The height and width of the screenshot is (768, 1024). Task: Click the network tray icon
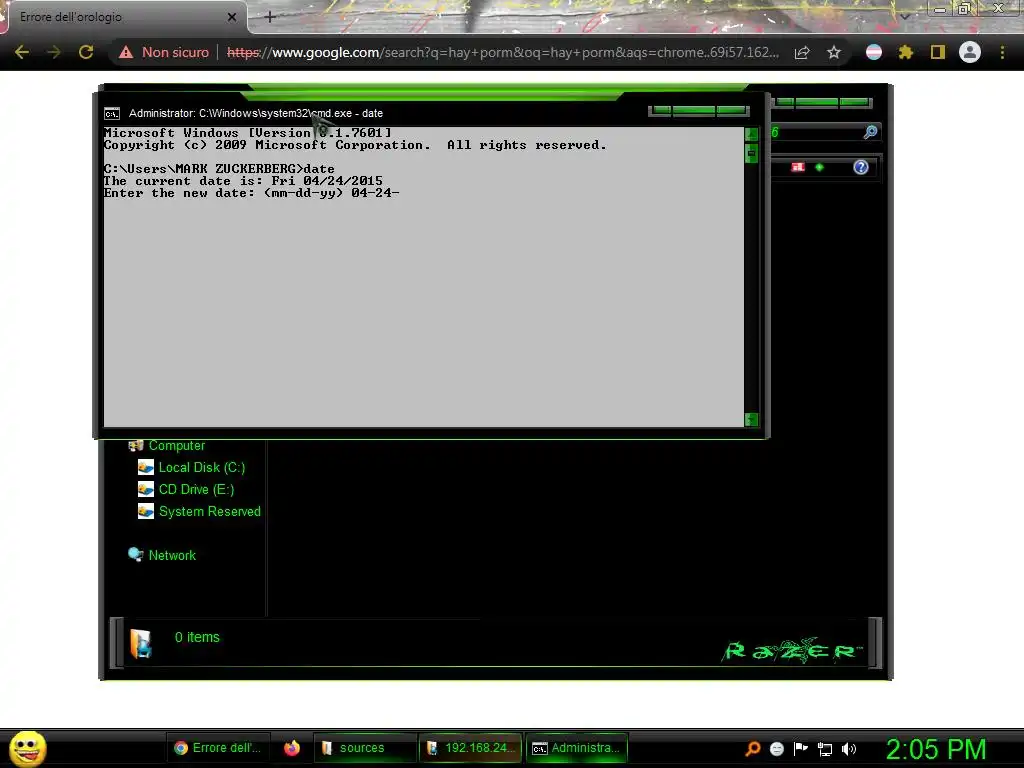click(825, 750)
